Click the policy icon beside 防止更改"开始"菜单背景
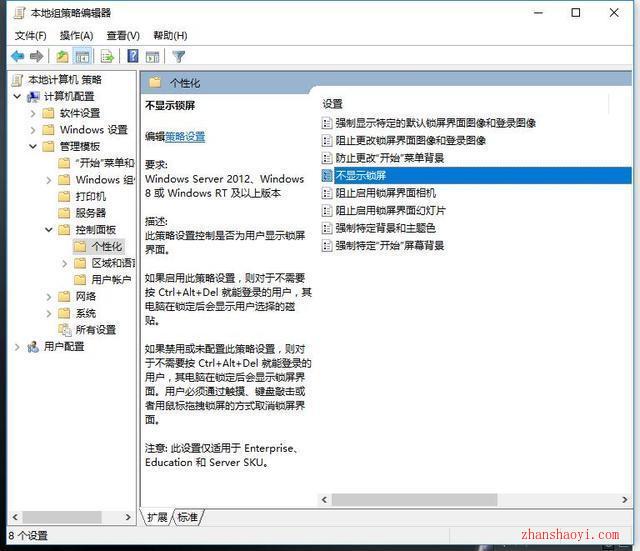 click(327, 158)
